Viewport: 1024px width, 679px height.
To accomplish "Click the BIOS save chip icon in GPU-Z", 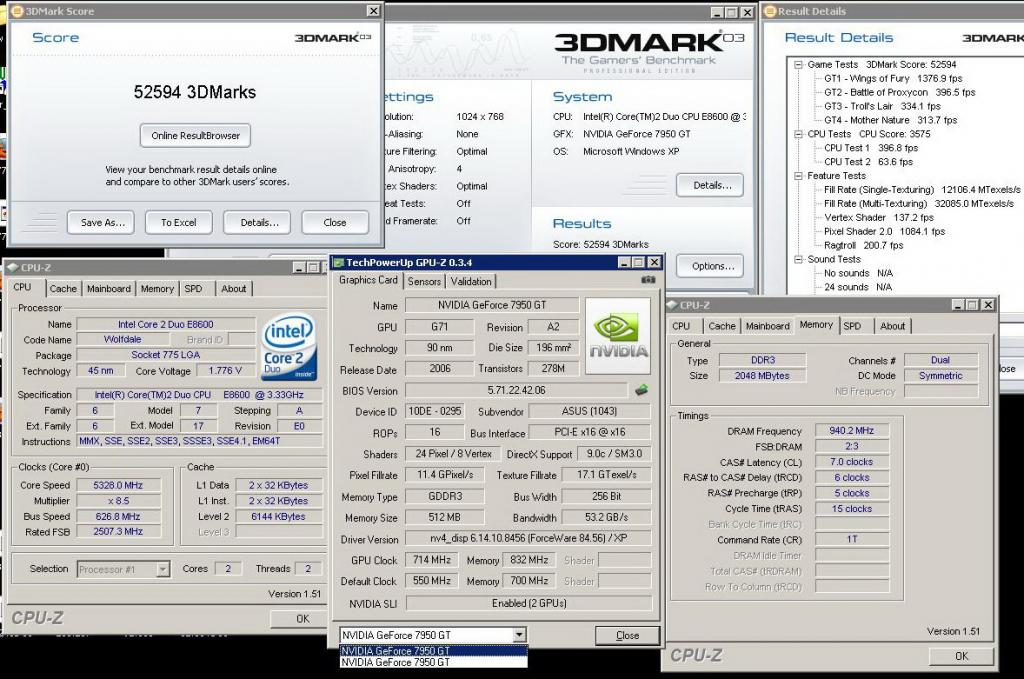I will [641, 390].
